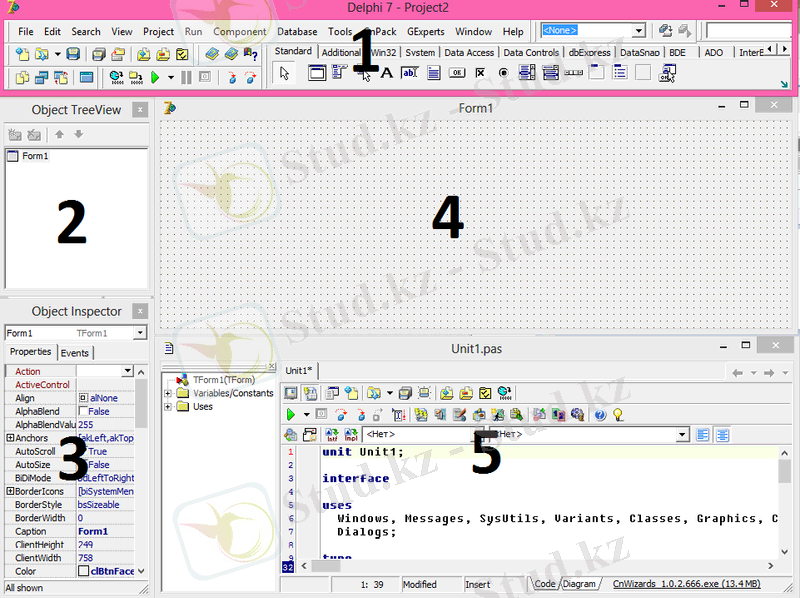Screen dimensions: 800x598
Task: Select the Memo component icon
Action: point(433,73)
